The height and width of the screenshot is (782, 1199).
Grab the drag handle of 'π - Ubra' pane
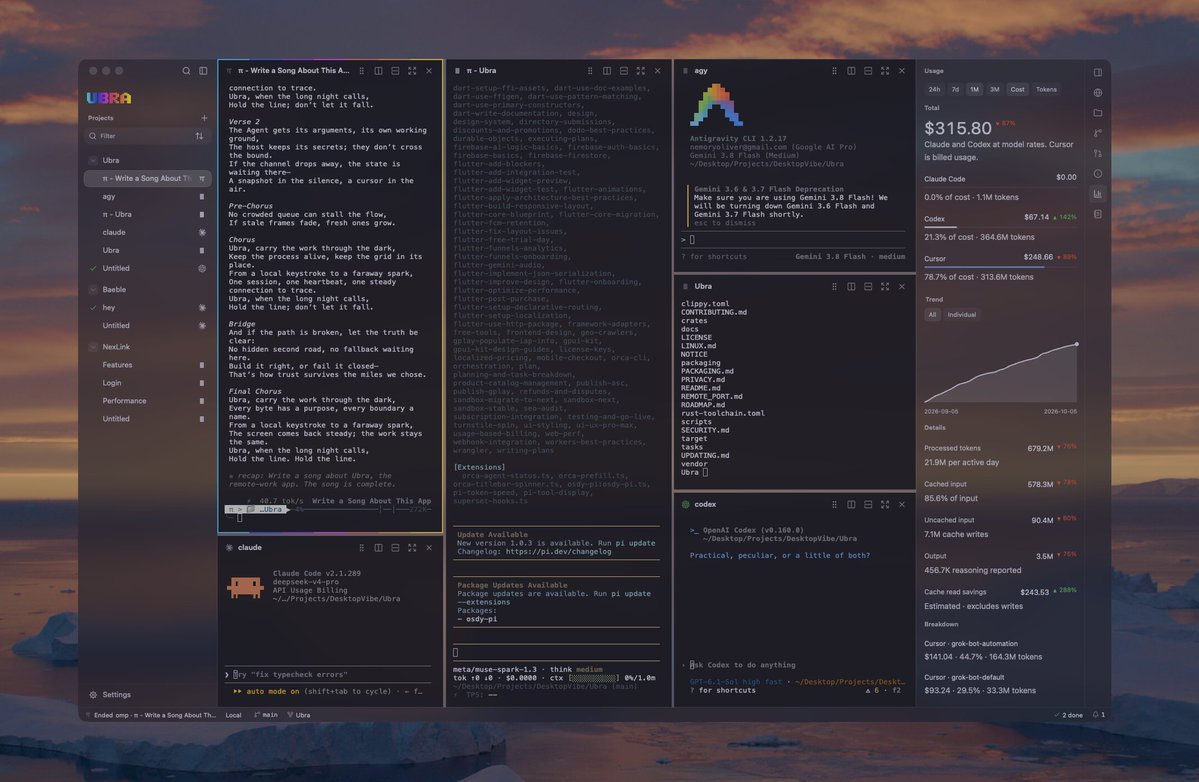click(590, 70)
